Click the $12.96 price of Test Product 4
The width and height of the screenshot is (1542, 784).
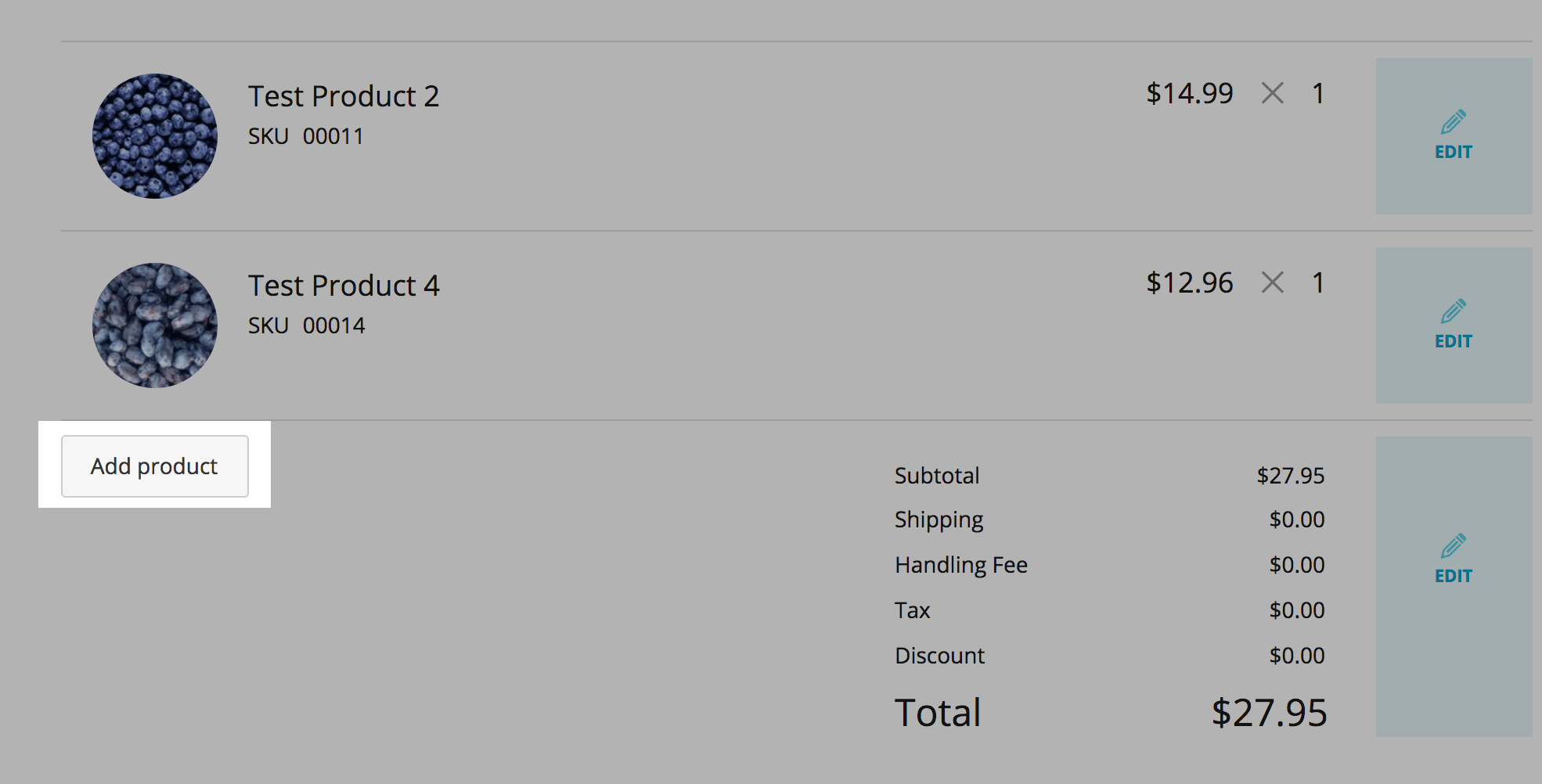pyautogui.click(x=1189, y=282)
